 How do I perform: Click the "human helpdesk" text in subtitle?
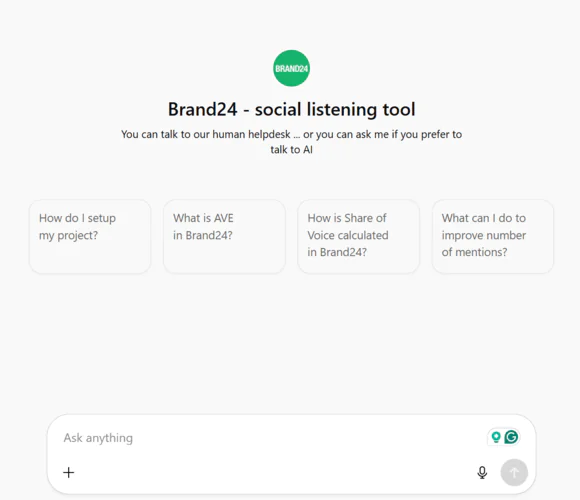251,134
